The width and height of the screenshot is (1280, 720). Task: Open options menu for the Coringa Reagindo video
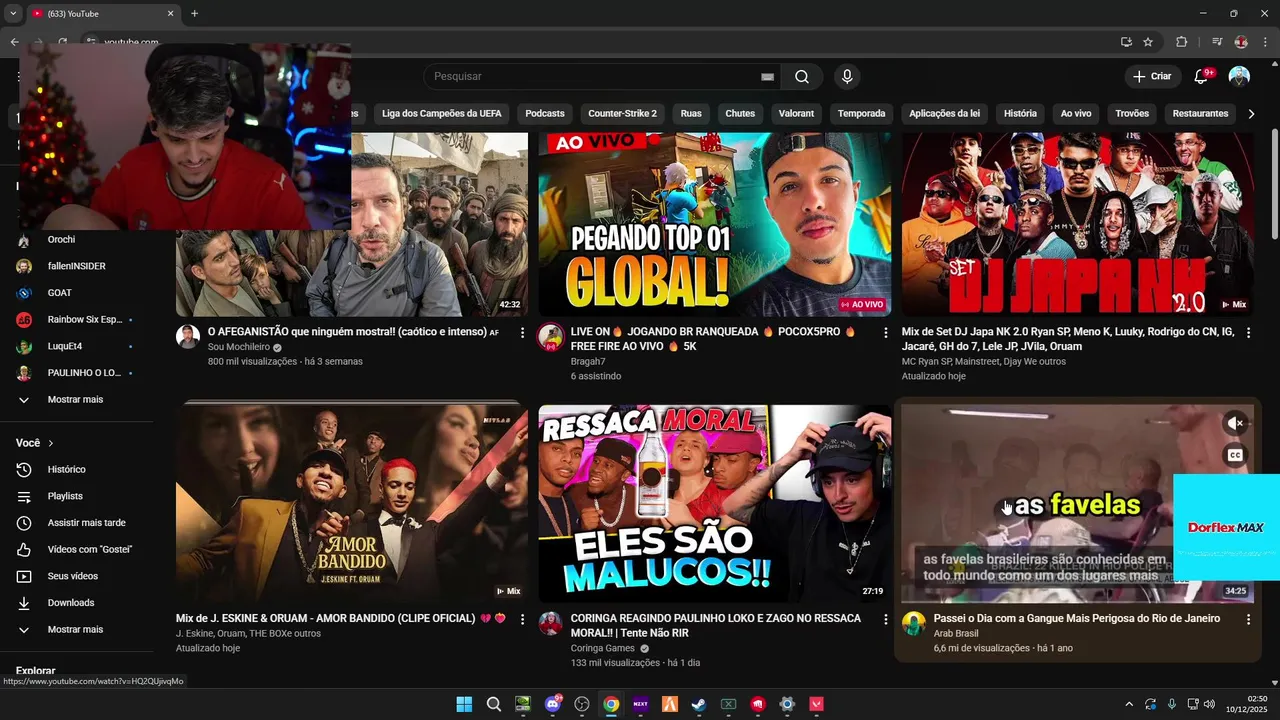(x=885, y=619)
